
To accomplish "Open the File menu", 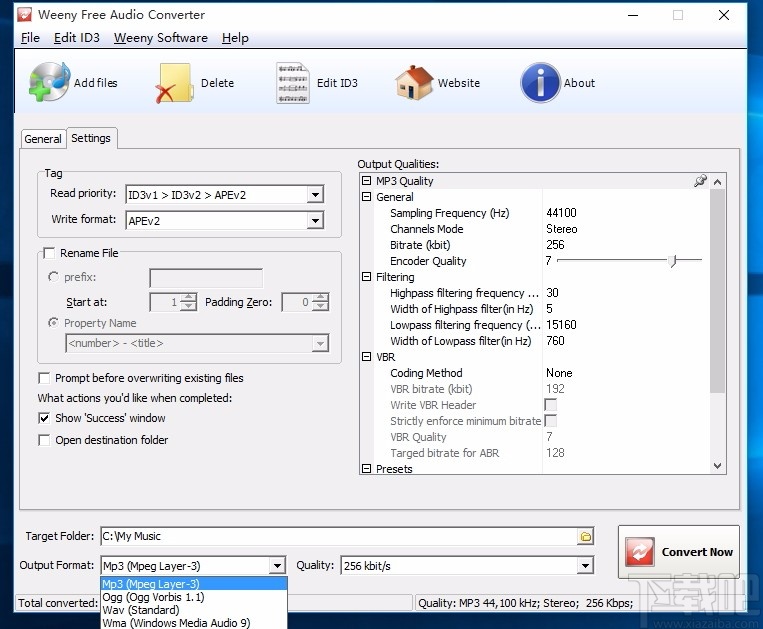I will tap(30, 38).
